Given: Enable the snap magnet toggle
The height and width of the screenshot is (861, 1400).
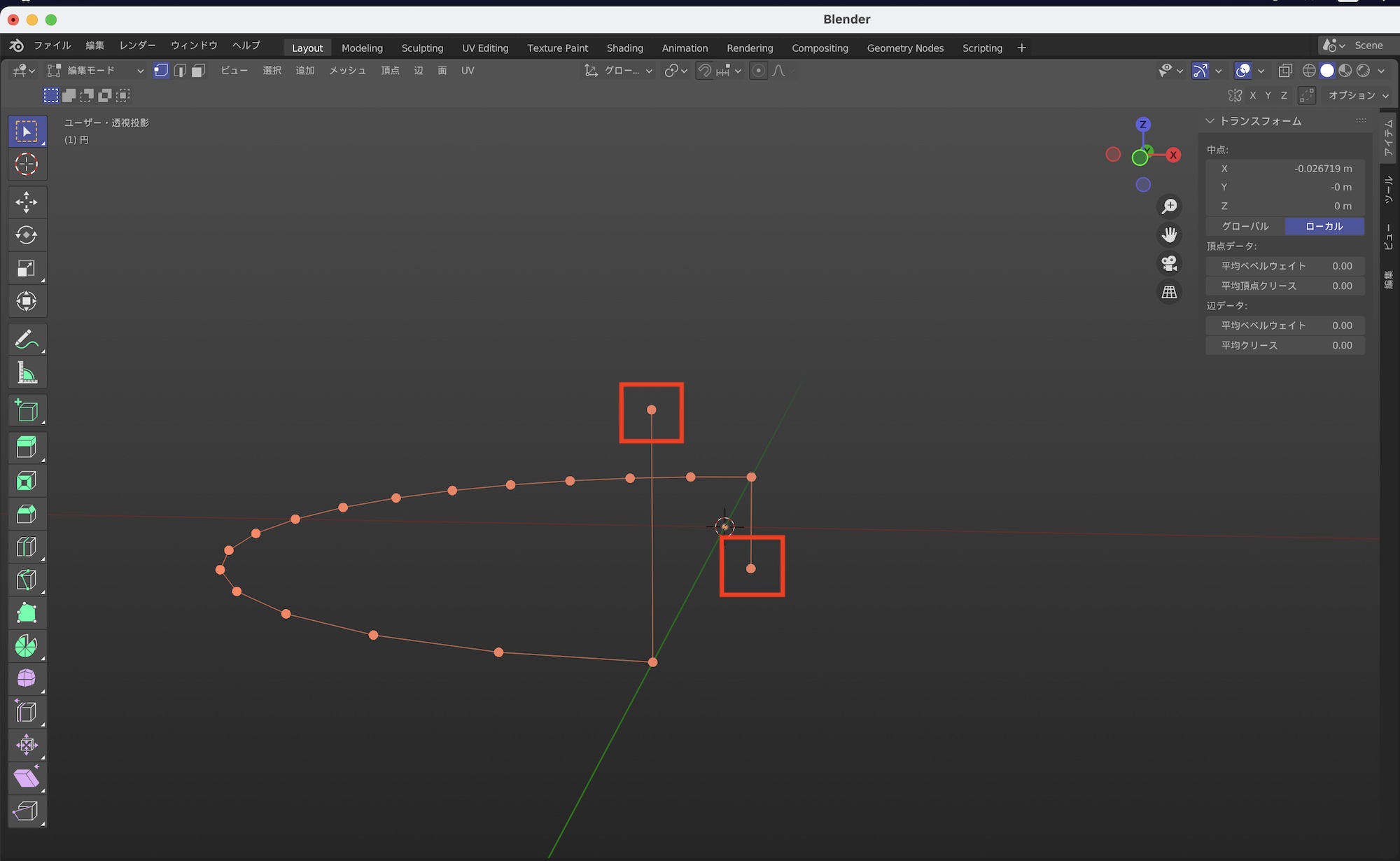Looking at the screenshot, I should coord(705,71).
